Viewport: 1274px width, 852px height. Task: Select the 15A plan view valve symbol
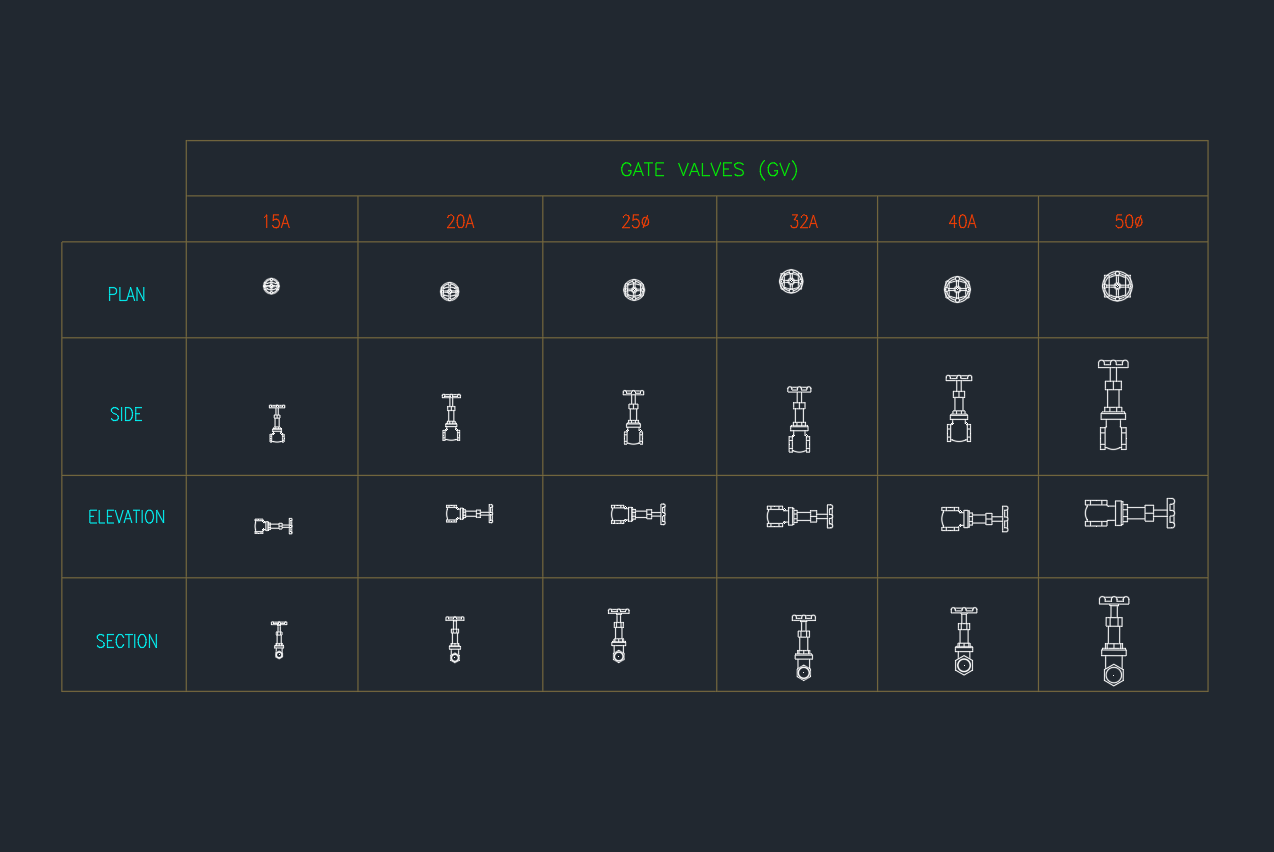point(271,286)
